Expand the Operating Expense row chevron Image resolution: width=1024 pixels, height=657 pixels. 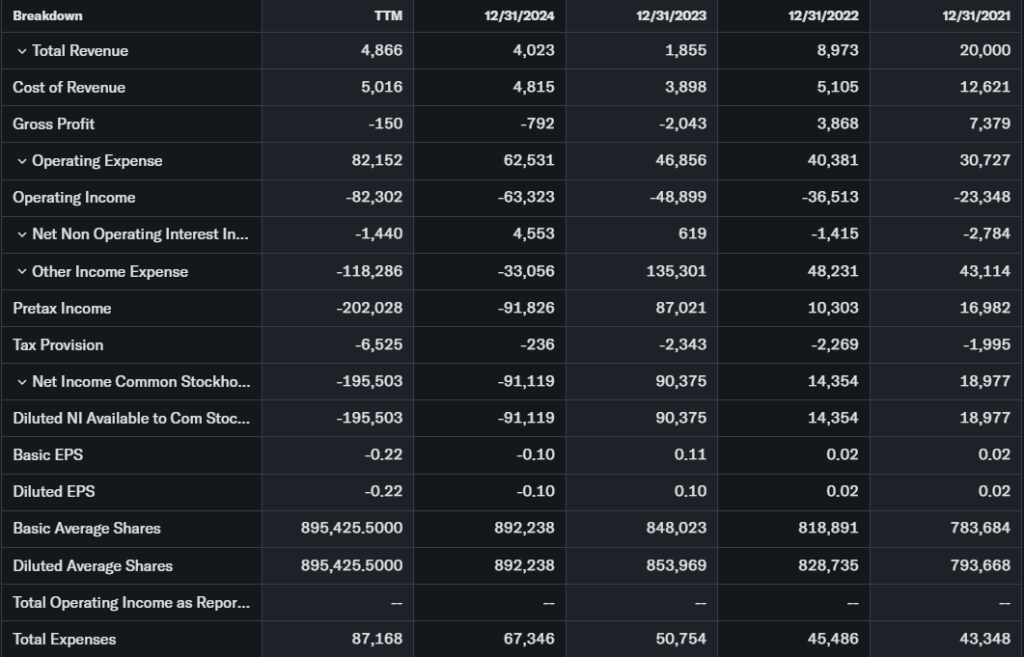(x=22, y=161)
